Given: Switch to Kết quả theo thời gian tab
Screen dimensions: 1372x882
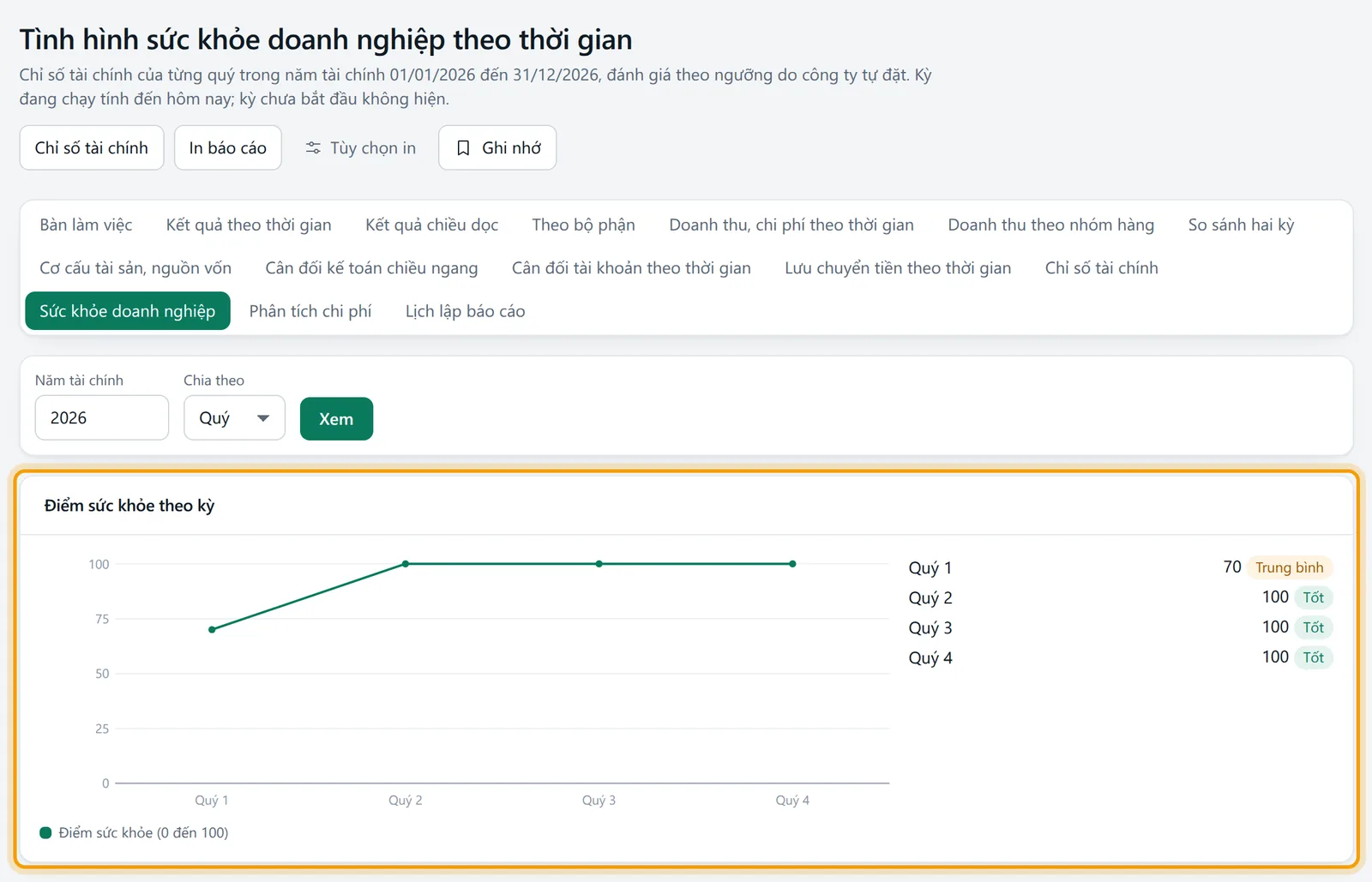Looking at the screenshot, I should (249, 225).
